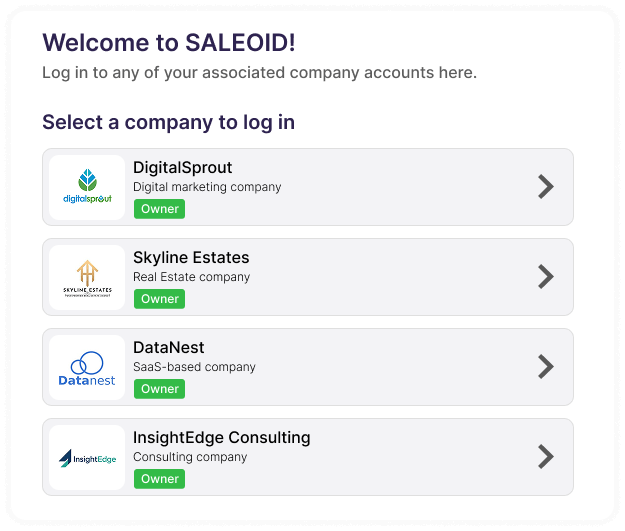Click the Datanest circles logo
This screenshot has height=531, width=625.
87,367
